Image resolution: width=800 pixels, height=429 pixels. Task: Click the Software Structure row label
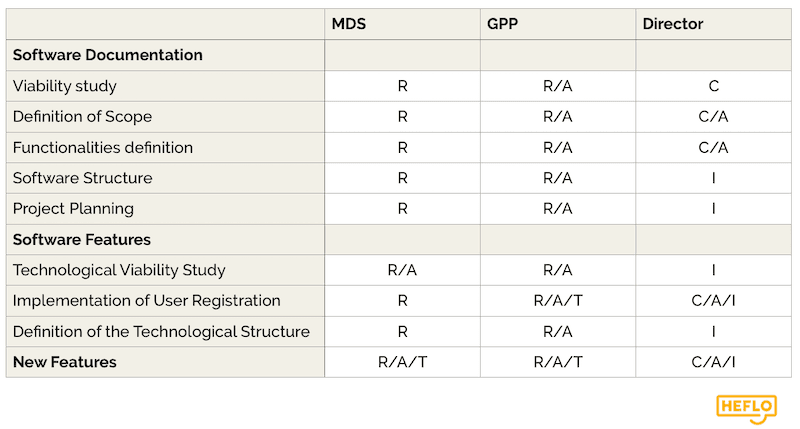coord(83,178)
